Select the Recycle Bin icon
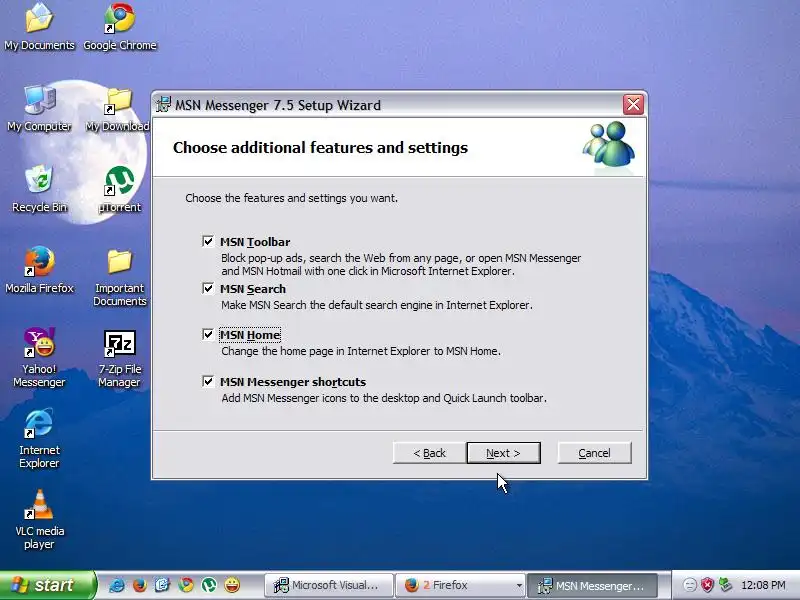This screenshot has height=600, width=800. click(x=39, y=189)
